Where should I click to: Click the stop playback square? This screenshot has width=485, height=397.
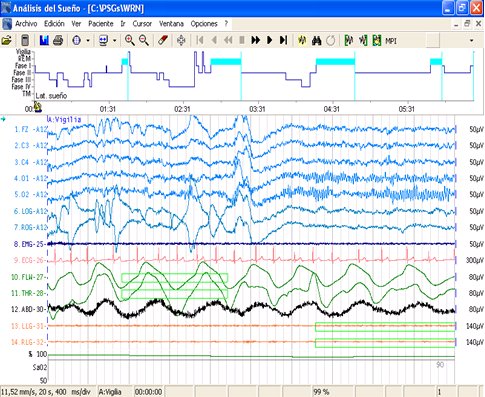tap(242, 41)
